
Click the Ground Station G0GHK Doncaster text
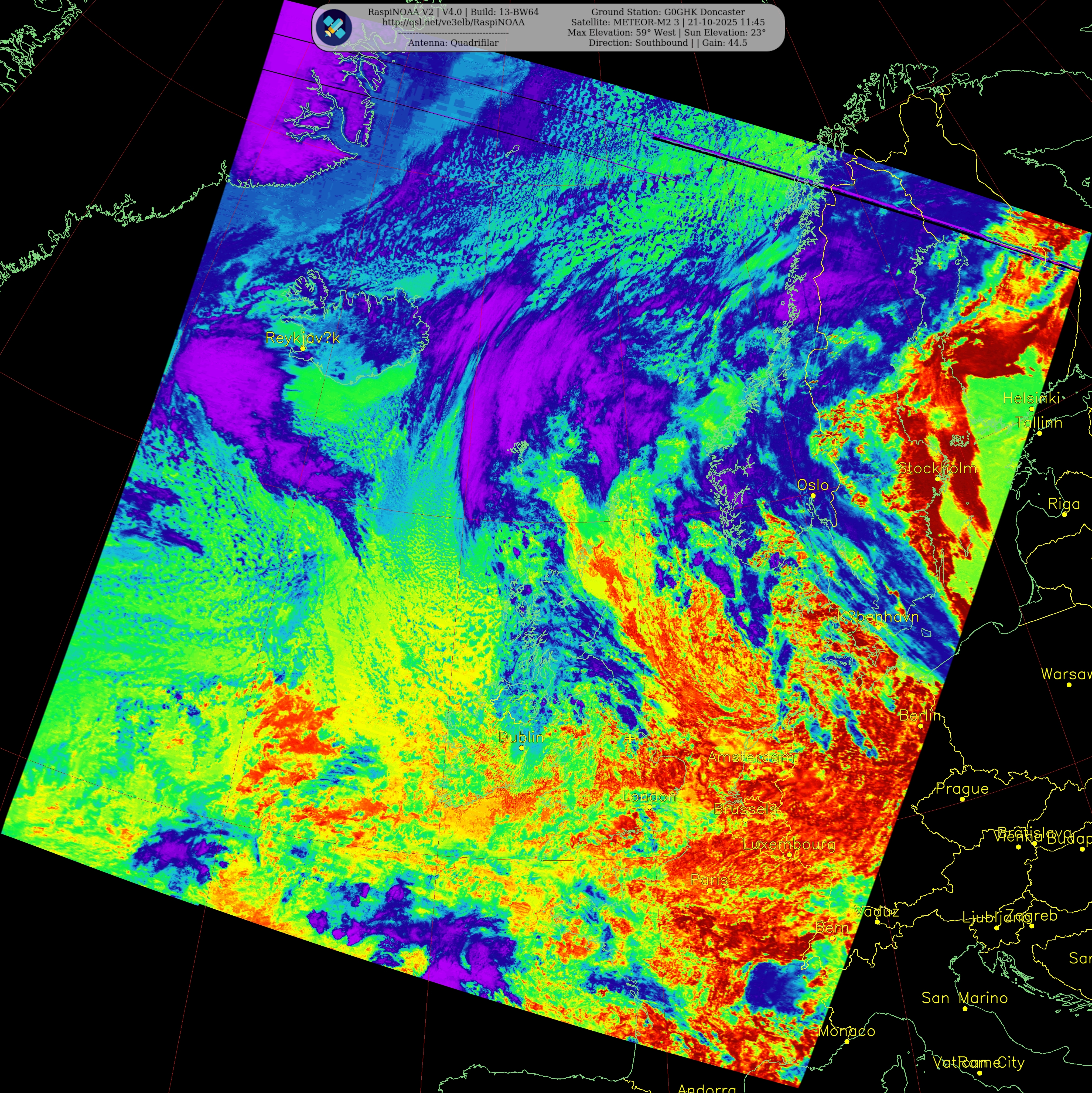pyautogui.click(x=668, y=12)
